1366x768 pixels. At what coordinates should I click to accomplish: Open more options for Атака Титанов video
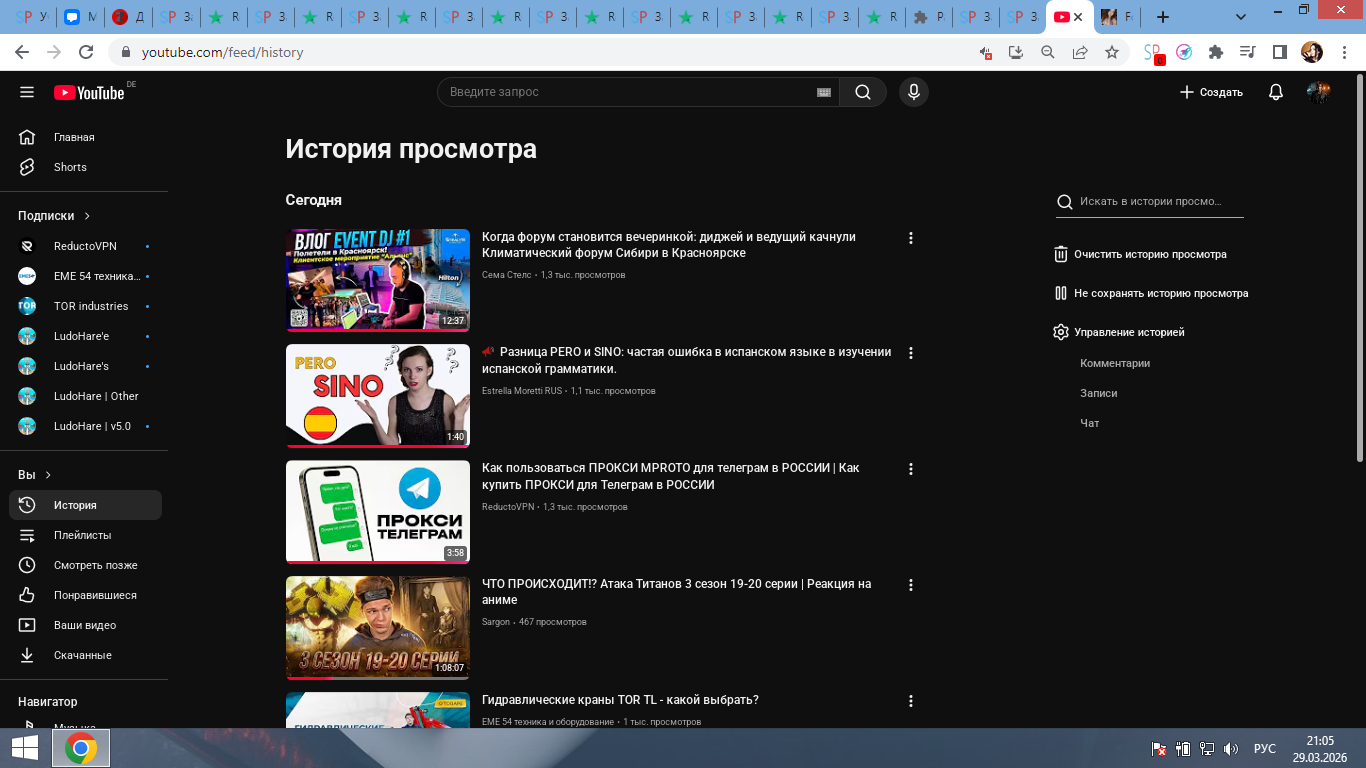point(910,585)
